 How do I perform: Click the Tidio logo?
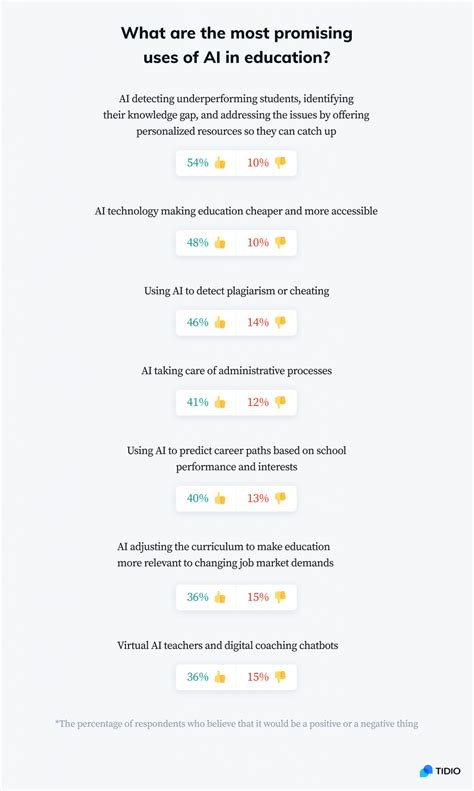(x=440, y=771)
